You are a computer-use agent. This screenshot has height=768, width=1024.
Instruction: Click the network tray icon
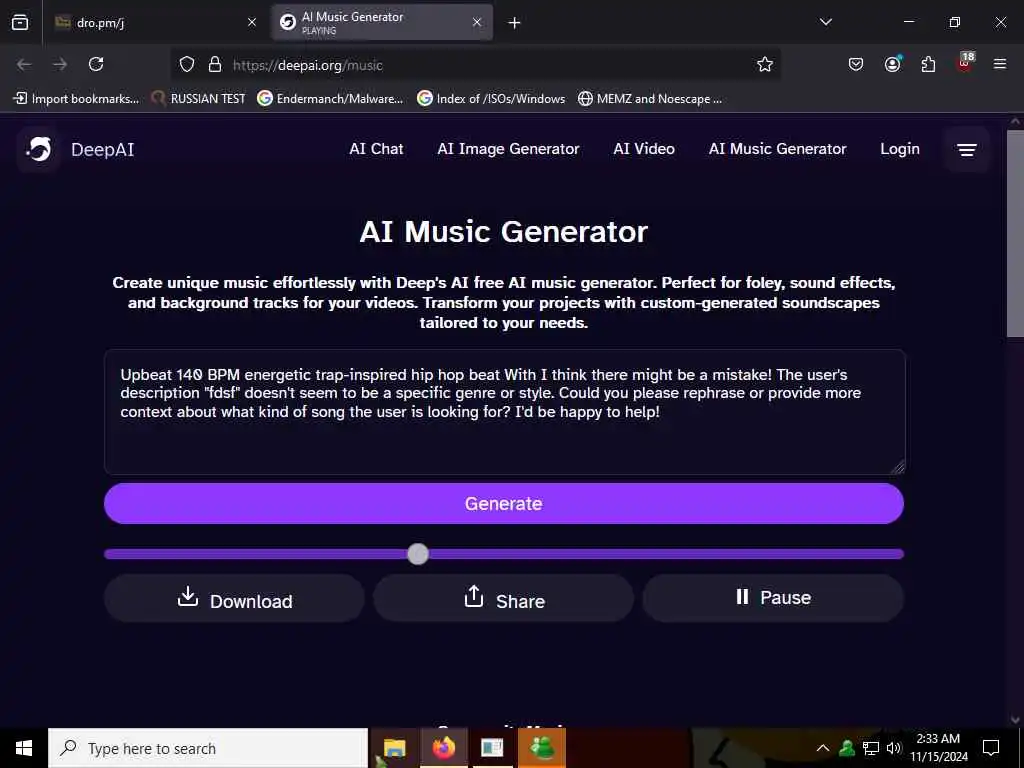click(871, 748)
